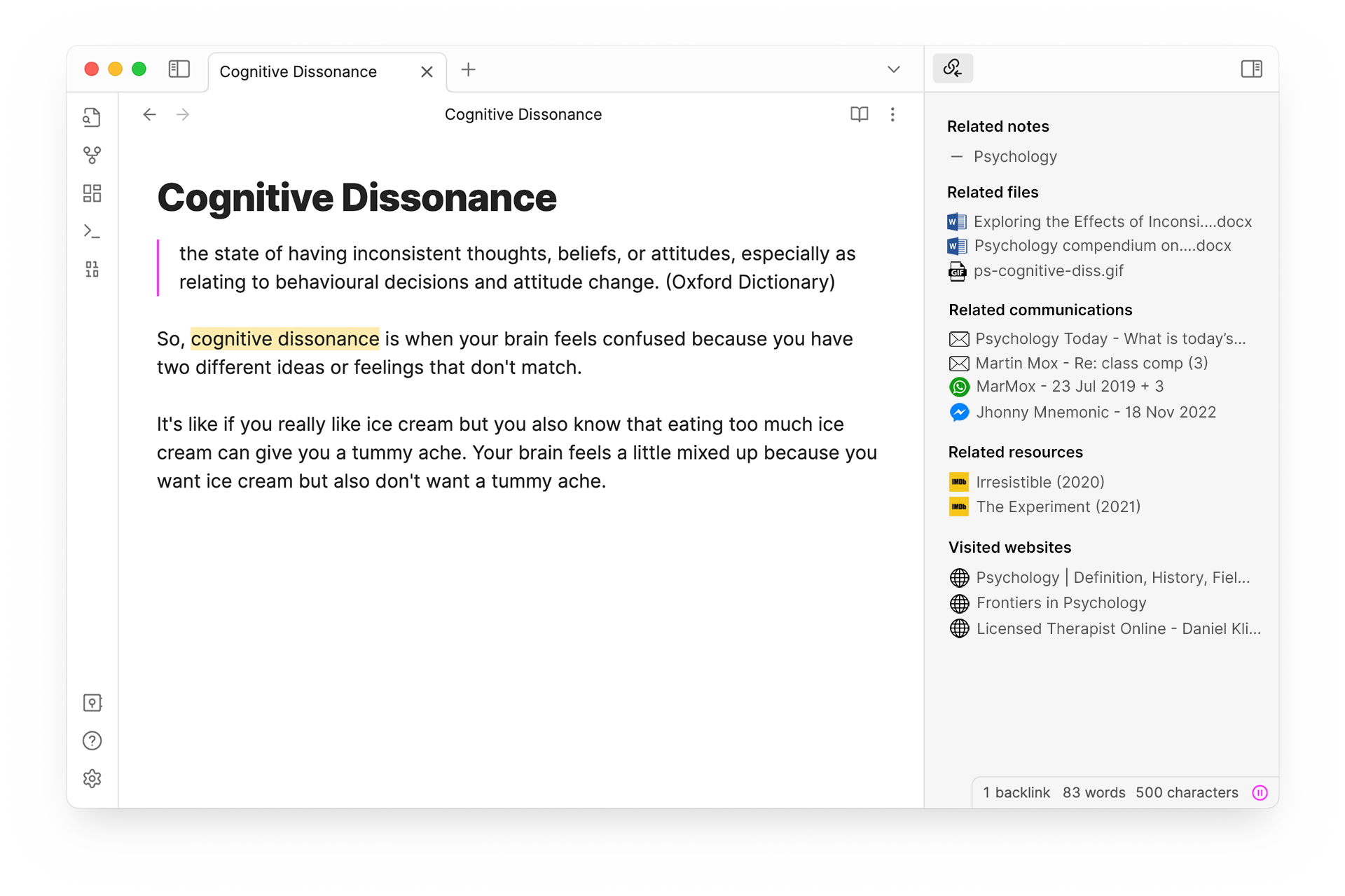Toggle the split editor view icon
Image resolution: width=1345 pixels, height=896 pixels.
(x=1251, y=68)
